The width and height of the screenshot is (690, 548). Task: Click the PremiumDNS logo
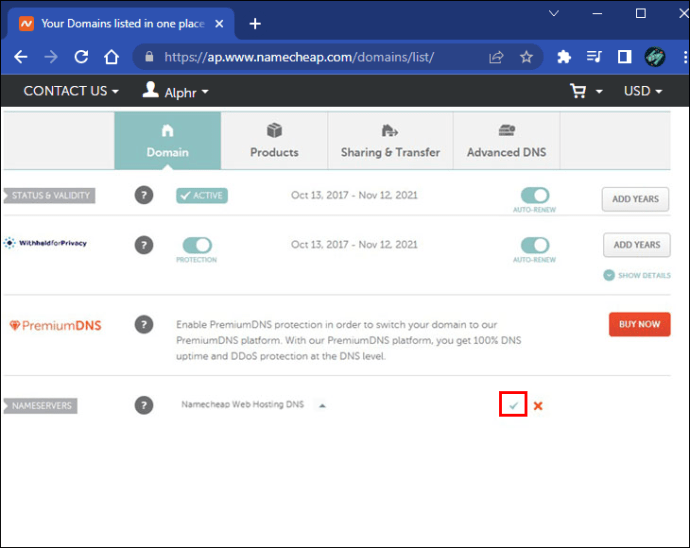(55, 326)
